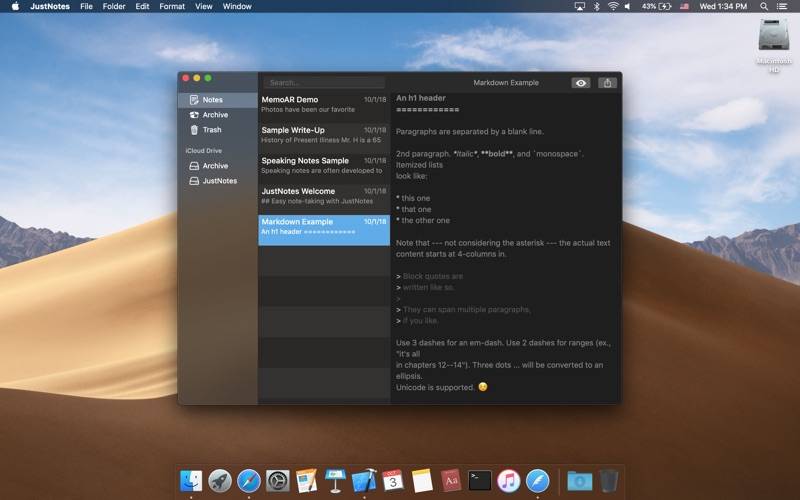Open the iCloud Drive Archive folder
The image size is (800, 500).
pyautogui.click(x=218, y=166)
